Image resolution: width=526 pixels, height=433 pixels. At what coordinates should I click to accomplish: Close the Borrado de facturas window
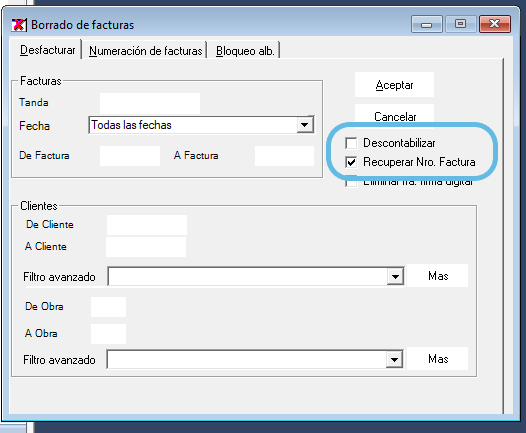coord(495,24)
